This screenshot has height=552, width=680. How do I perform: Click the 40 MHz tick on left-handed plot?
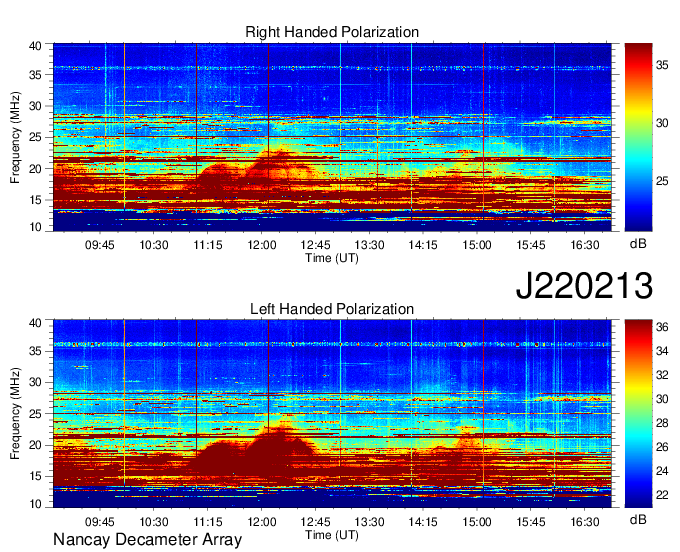click(x=35, y=323)
